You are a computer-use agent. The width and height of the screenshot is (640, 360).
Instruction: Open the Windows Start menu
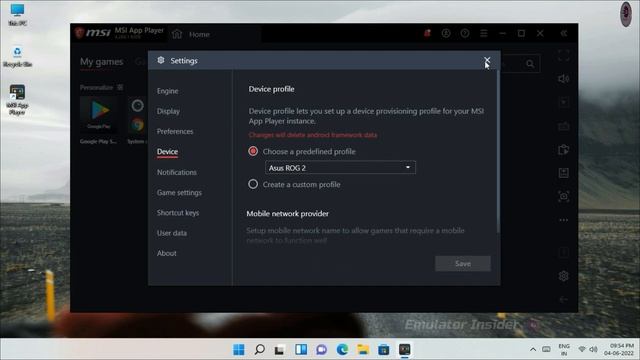pyautogui.click(x=239, y=349)
